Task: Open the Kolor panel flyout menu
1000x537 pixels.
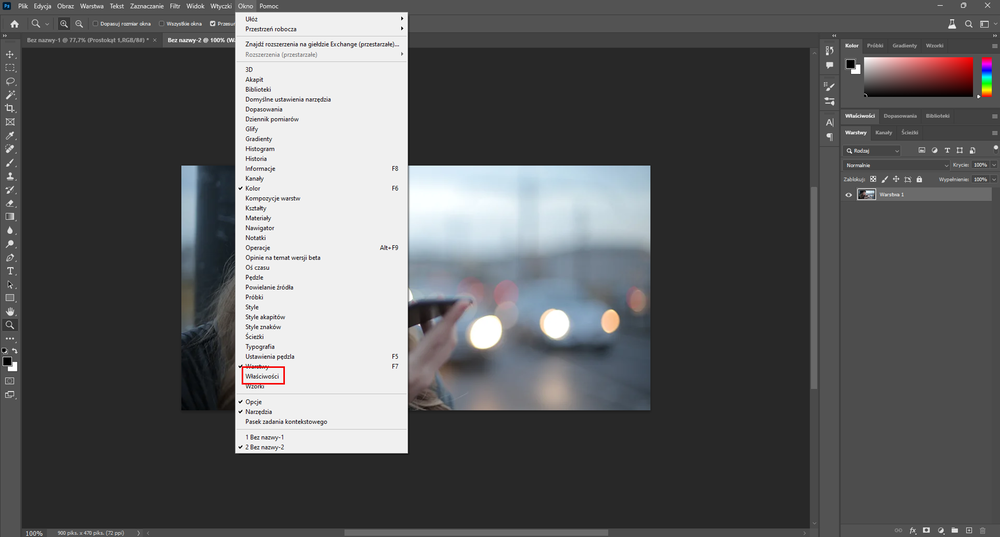Action: tap(994, 46)
